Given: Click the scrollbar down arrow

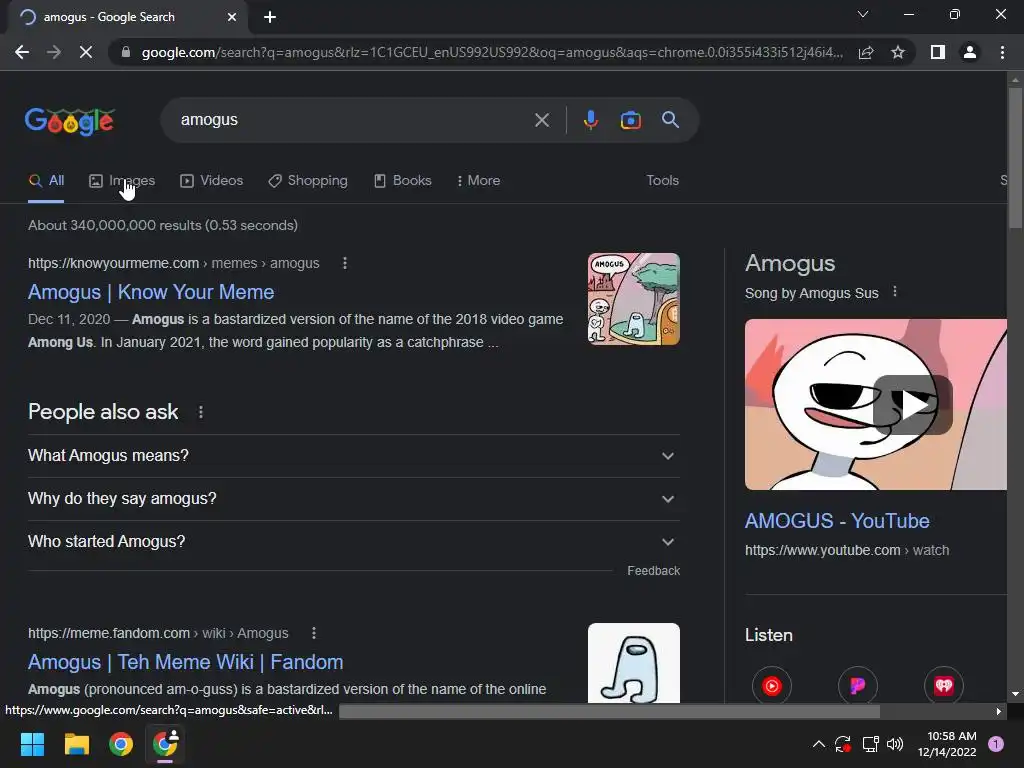Looking at the screenshot, I should point(1015,694).
